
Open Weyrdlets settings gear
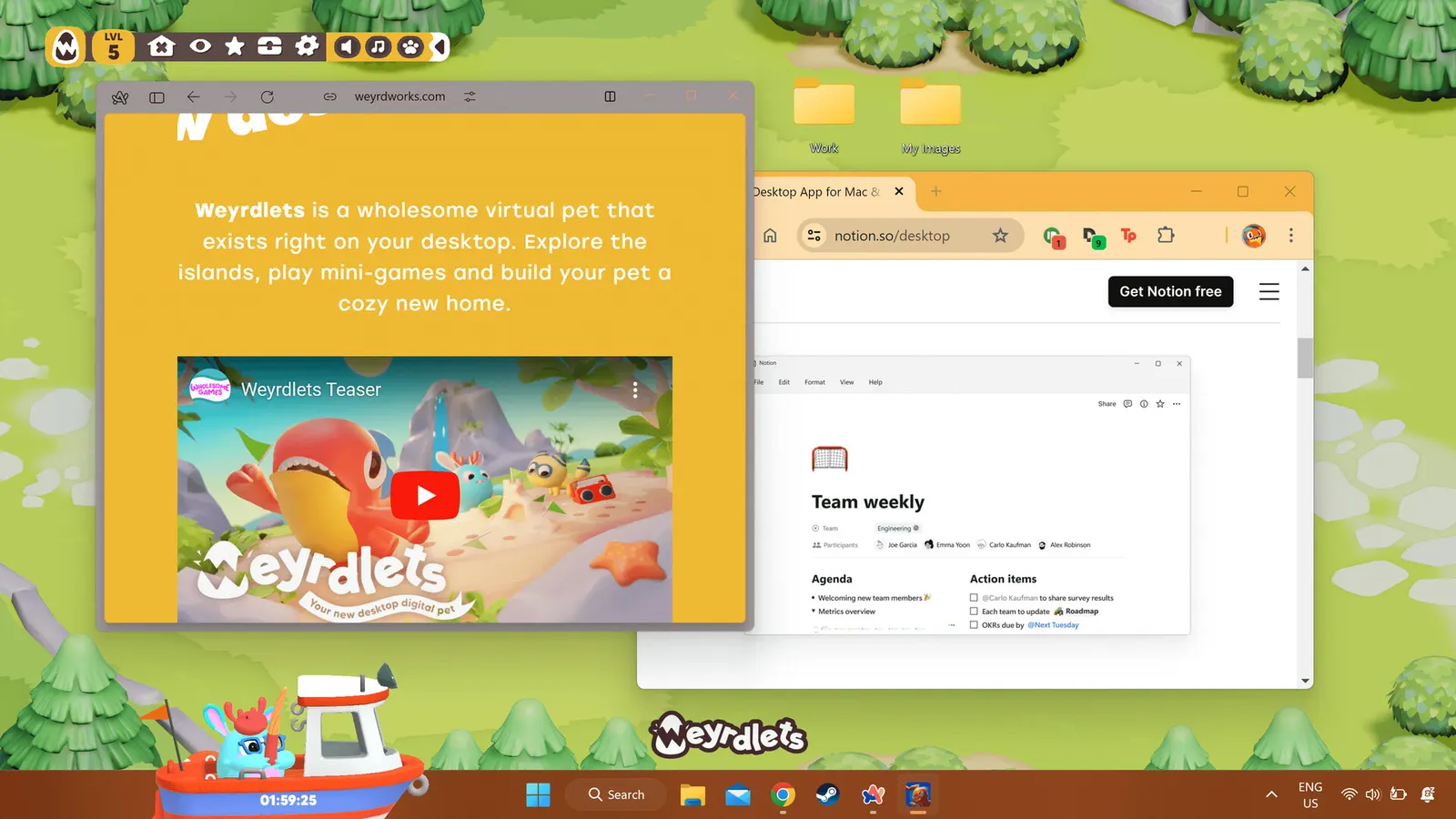(308, 46)
